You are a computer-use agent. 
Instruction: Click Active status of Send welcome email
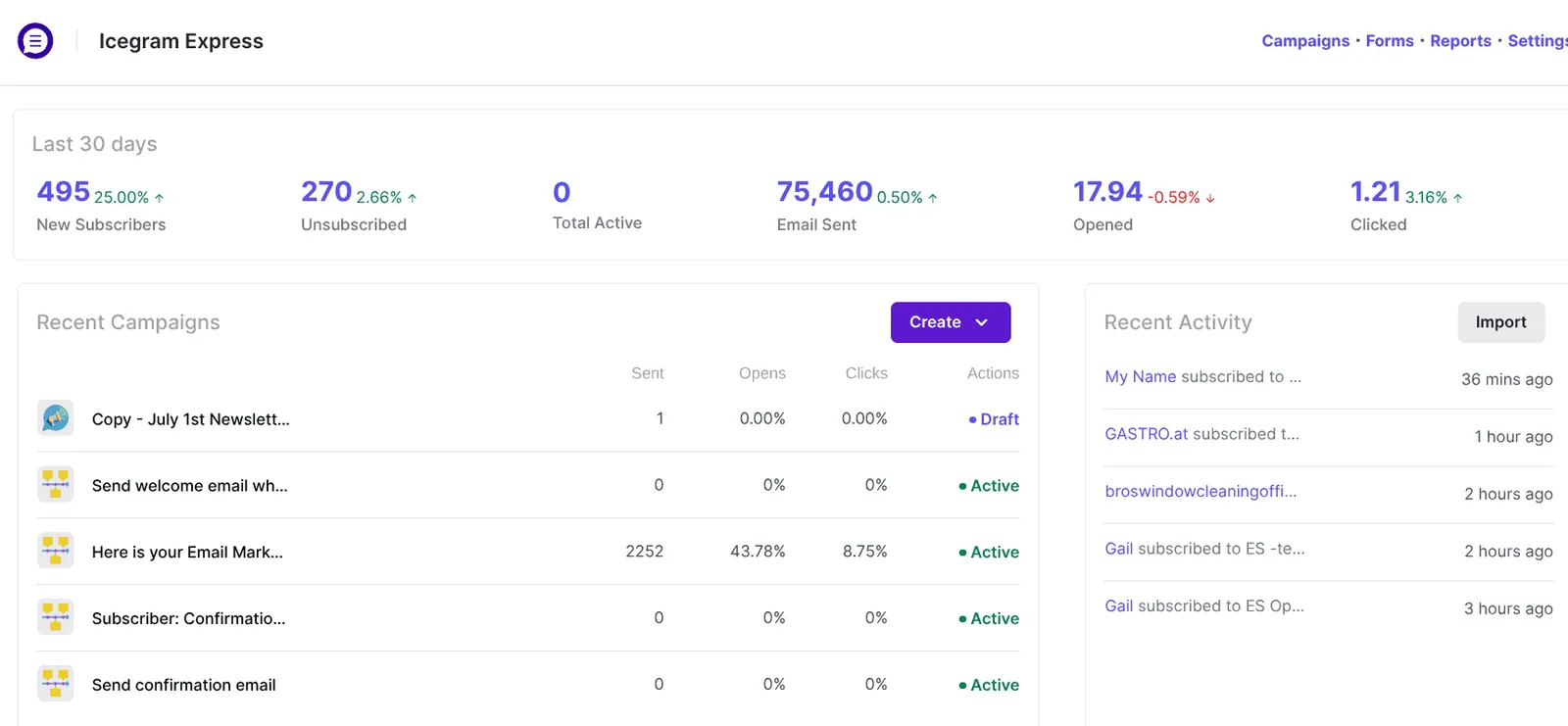pos(989,486)
